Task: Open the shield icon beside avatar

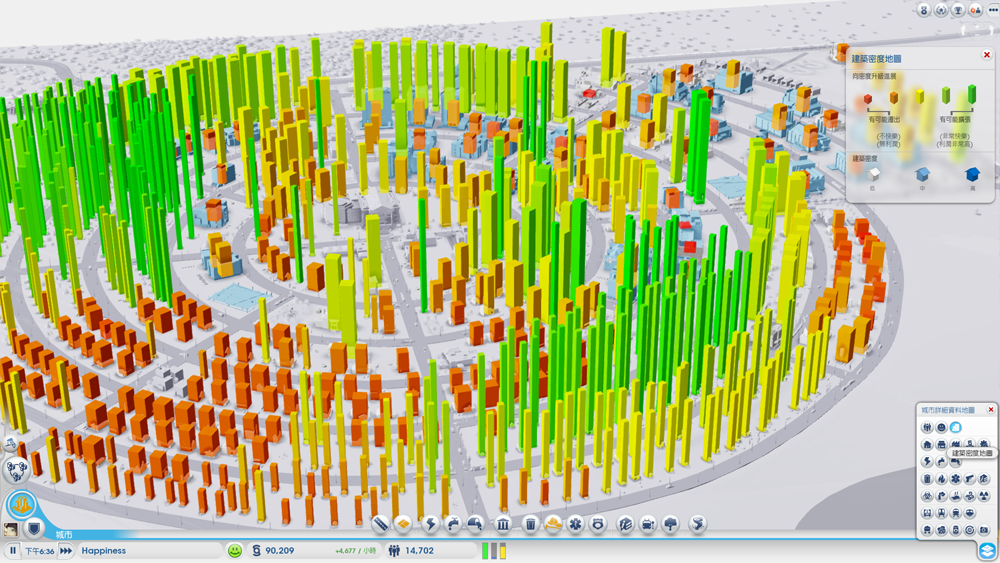Action: point(34,529)
